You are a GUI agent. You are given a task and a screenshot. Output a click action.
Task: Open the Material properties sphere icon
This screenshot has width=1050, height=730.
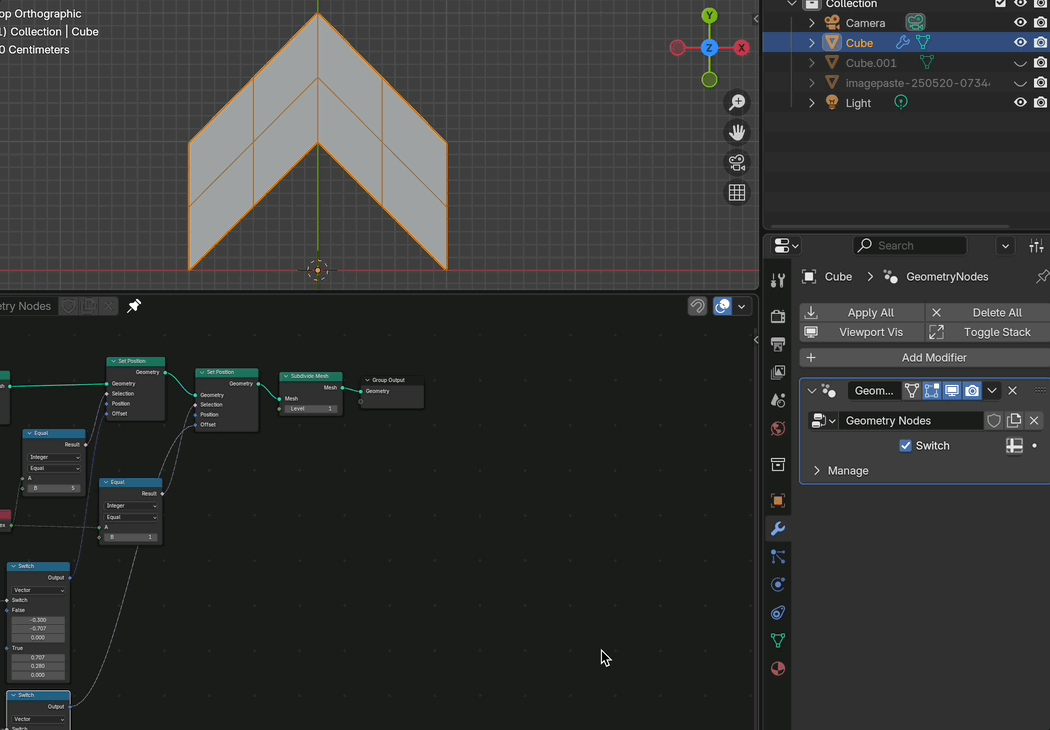tap(777, 669)
